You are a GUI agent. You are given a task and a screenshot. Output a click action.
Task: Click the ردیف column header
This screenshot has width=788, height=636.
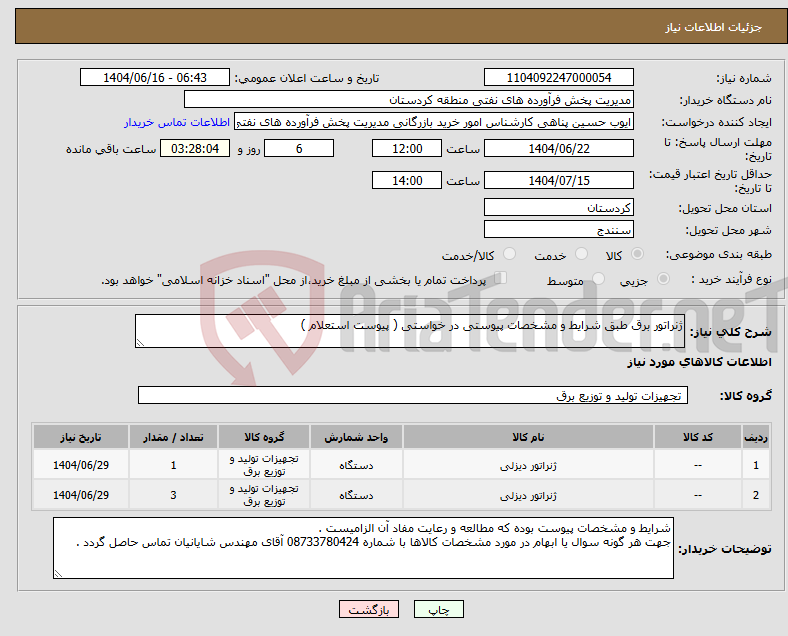coord(756,437)
